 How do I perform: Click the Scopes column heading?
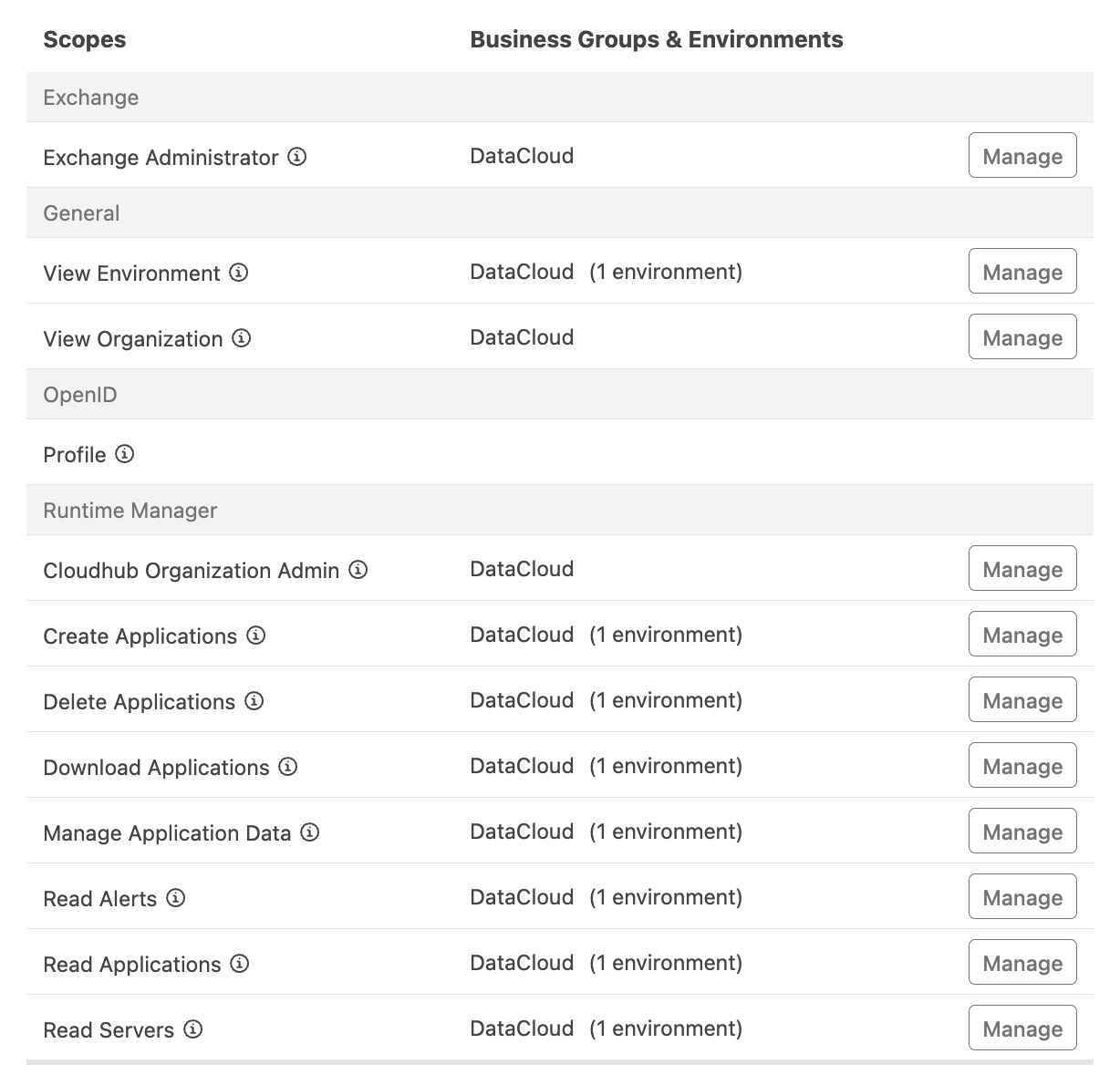click(84, 39)
